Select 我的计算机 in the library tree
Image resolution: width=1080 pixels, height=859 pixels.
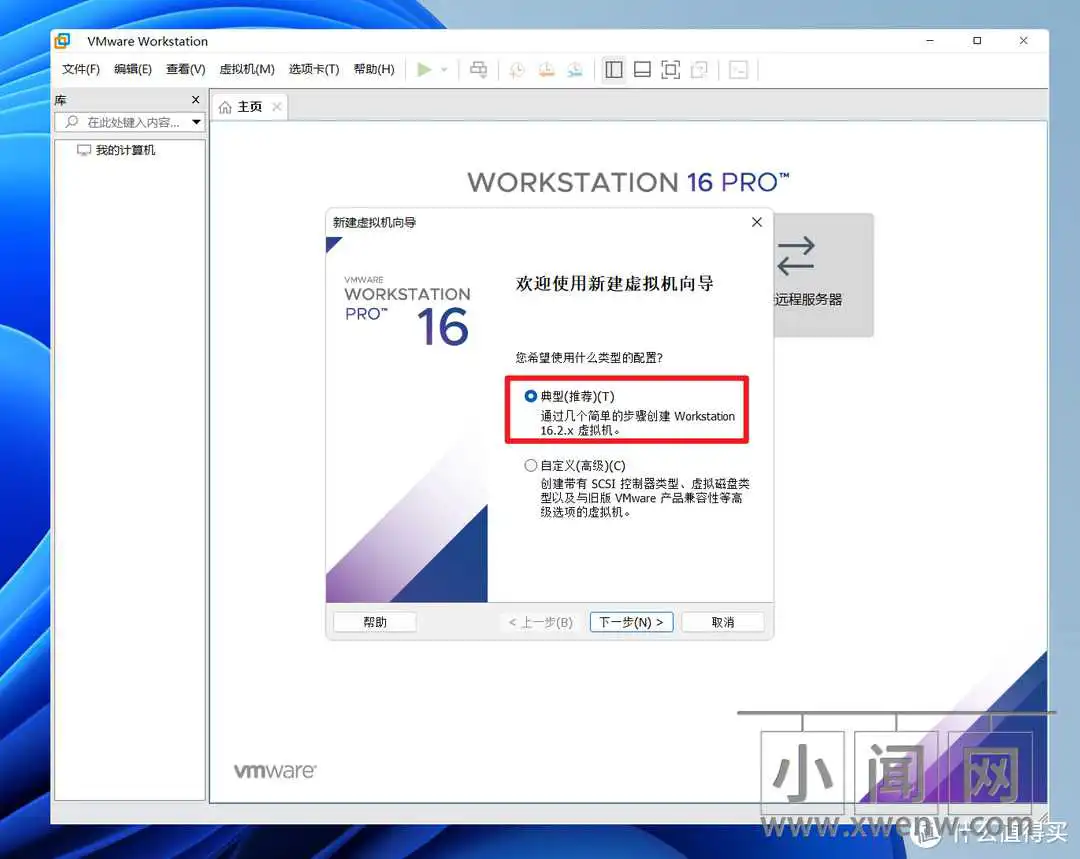(116, 150)
